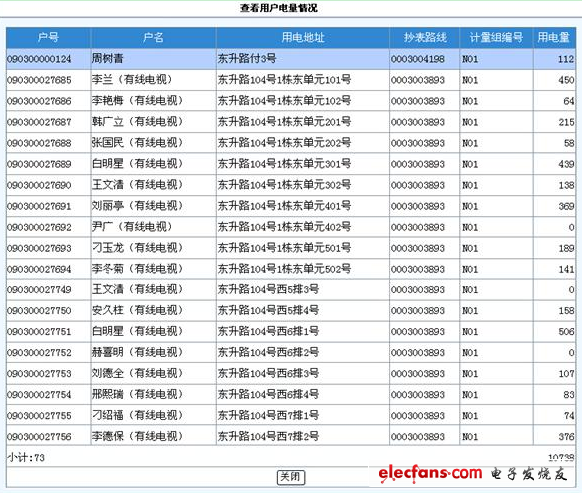Select row for 刘丽亭（有线电视）
The height and width of the screenshot is (493, 582).
pos(291,206)
